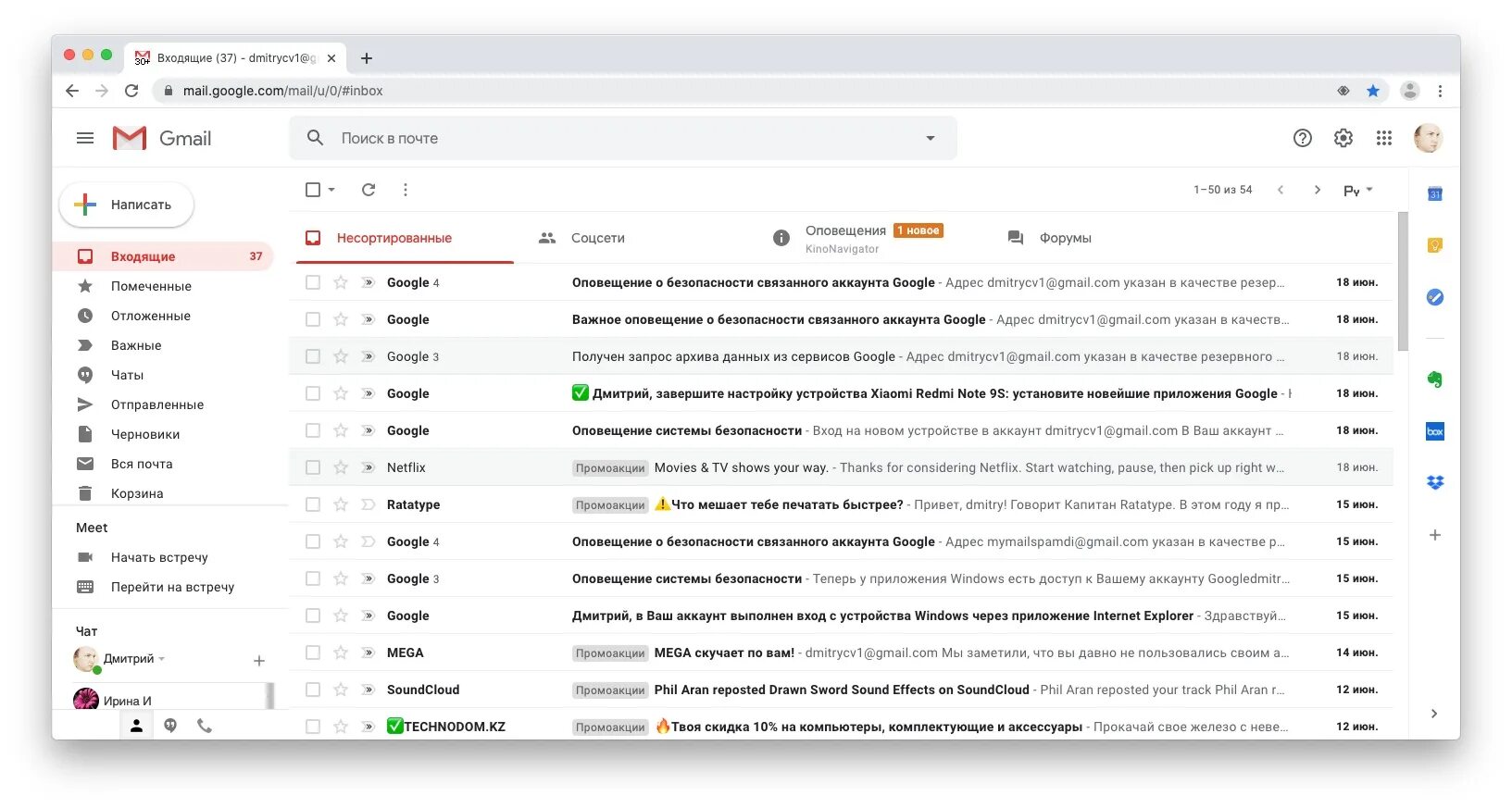1512x808 pixels.
Task: Start a new chat with plus icon
Action: (259, 661)
